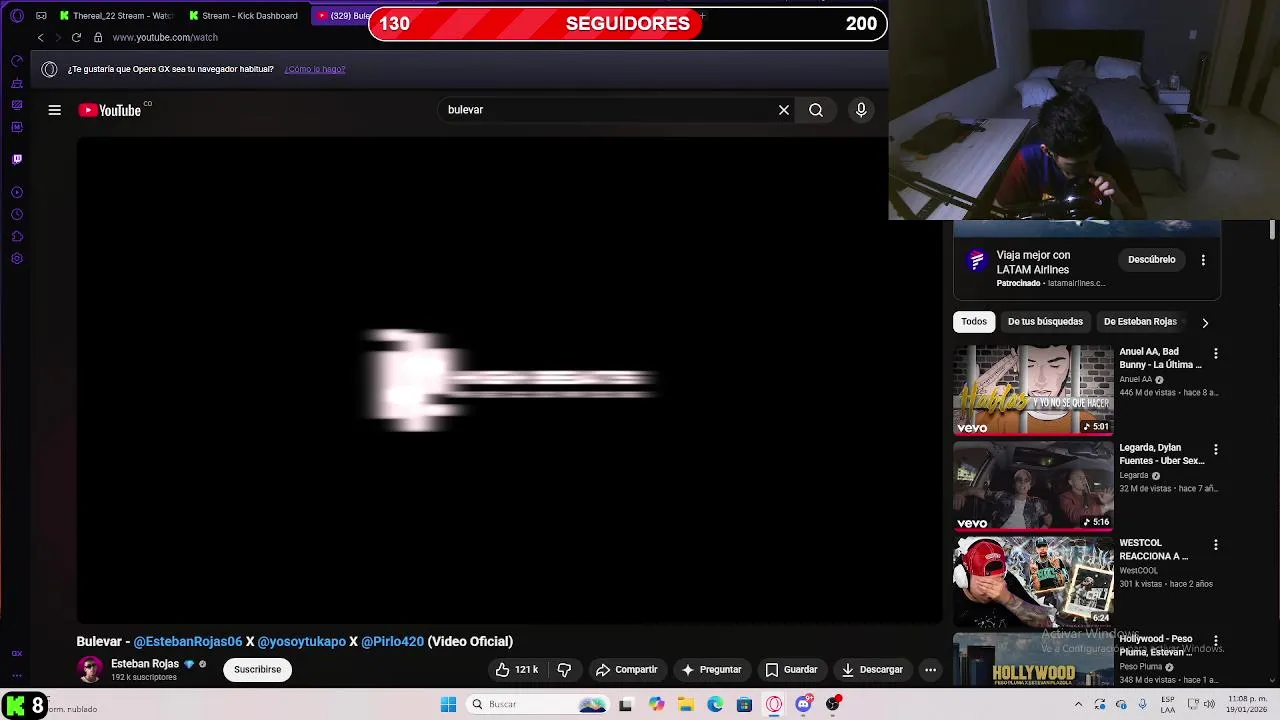Image resolution: width=1280 pixels, height=720 pixels.
Task: Reload the page with refresh icon
Action: coord(76,37)
